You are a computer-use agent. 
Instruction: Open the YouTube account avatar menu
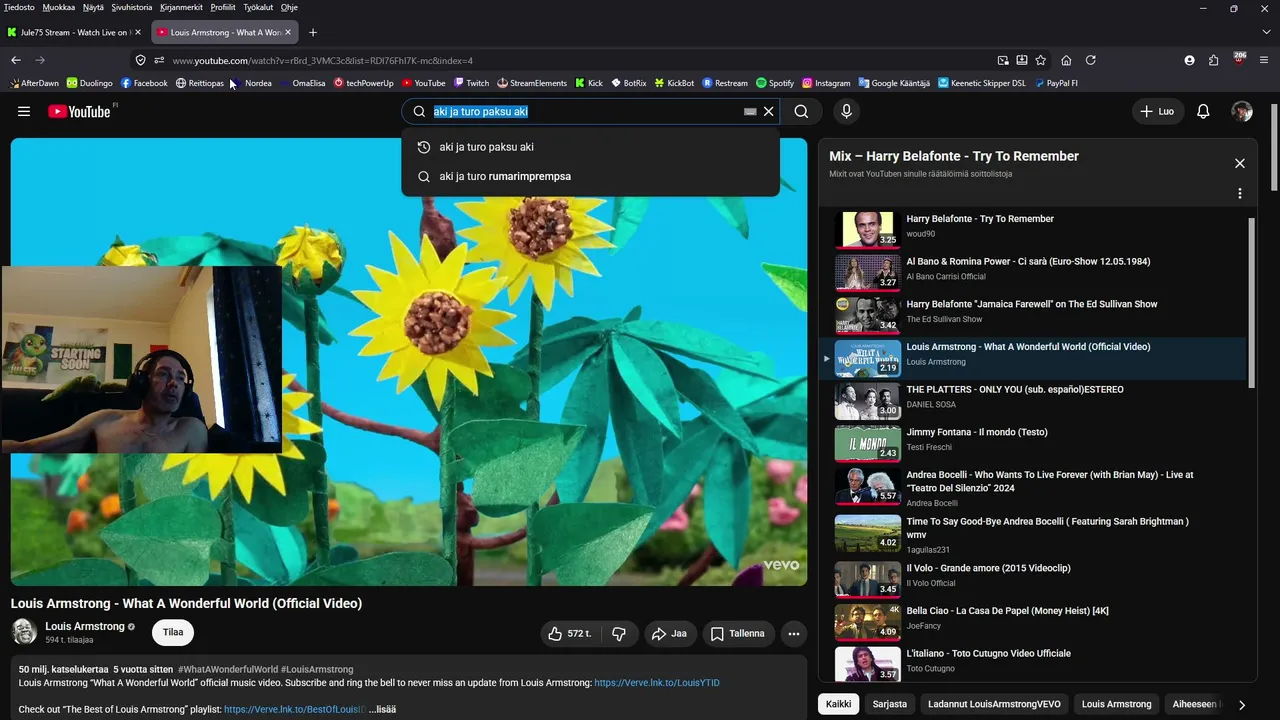pos(1242,112)
